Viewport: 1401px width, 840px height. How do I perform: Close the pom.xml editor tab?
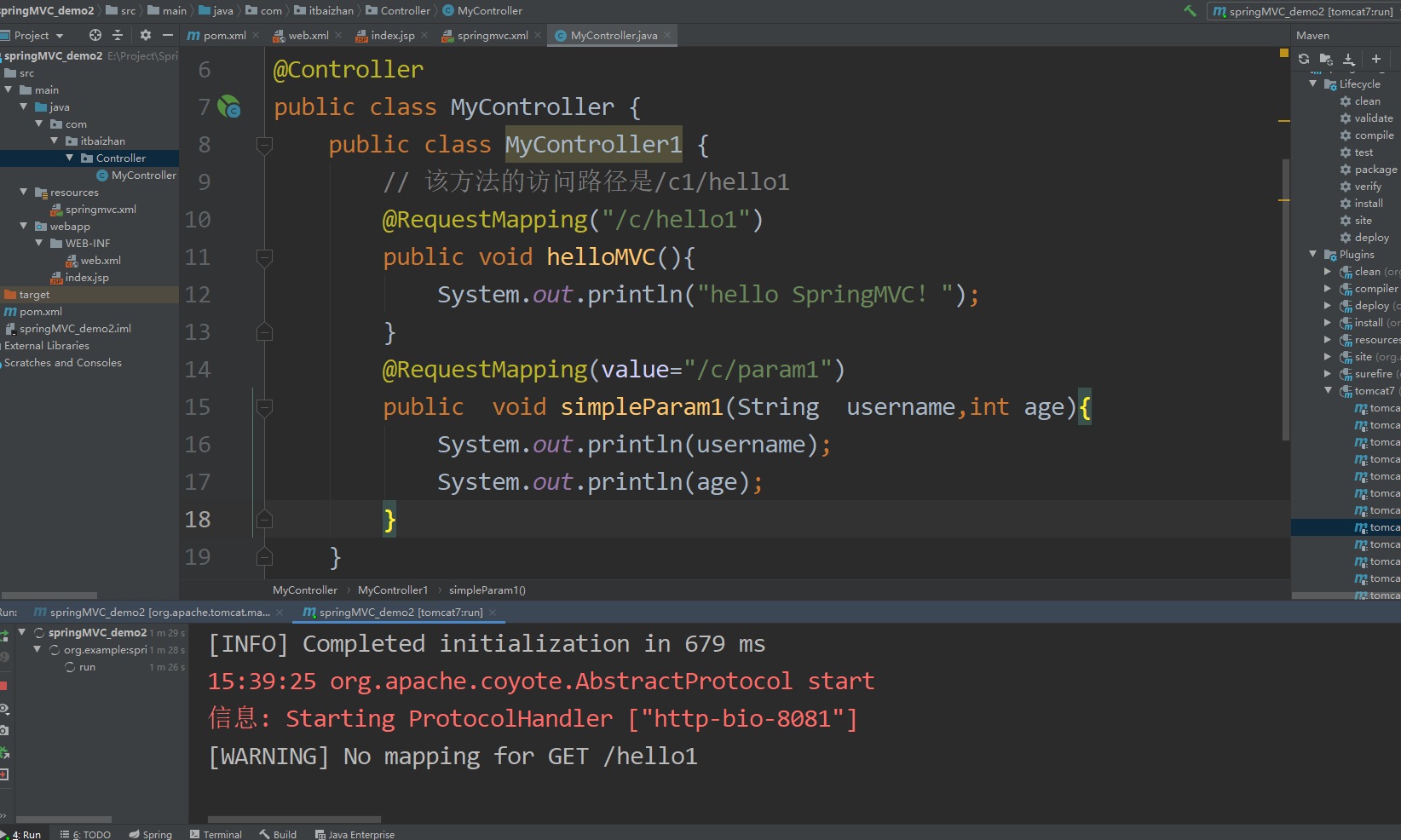[x=256, y=35]
